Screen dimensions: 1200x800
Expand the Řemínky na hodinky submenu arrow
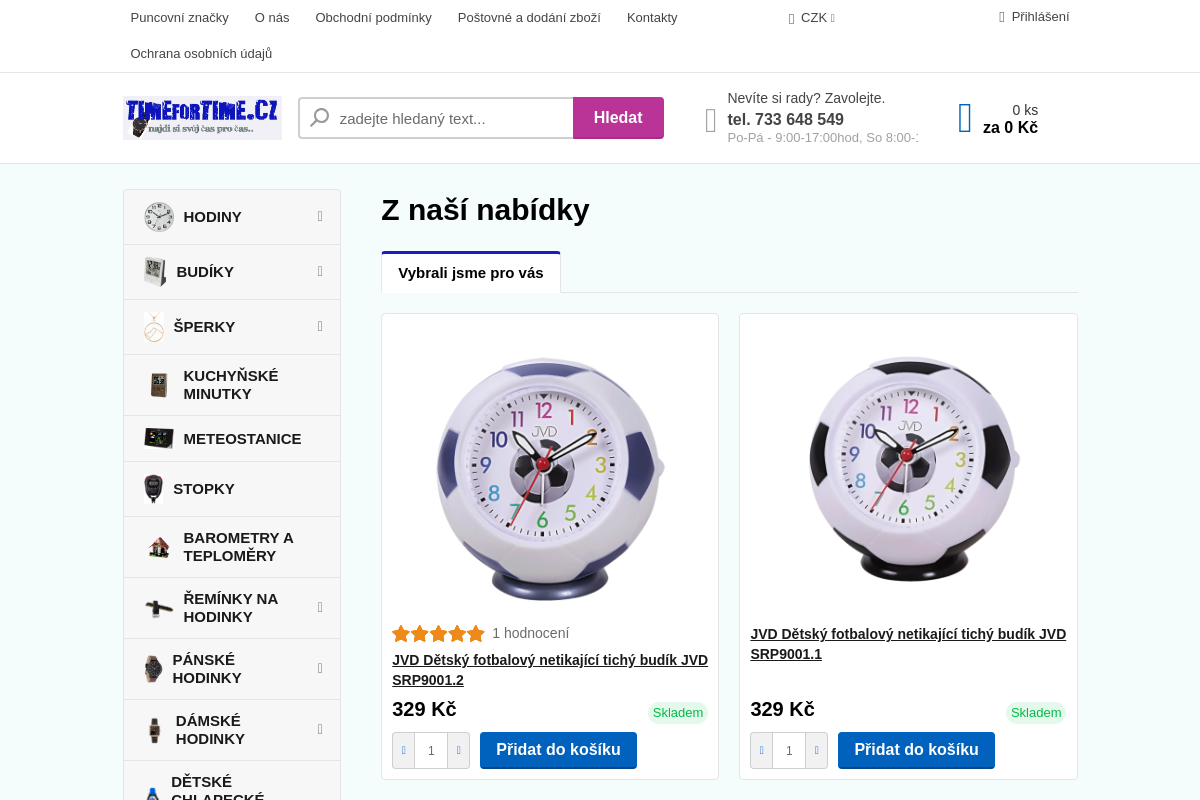click(320, 608)
